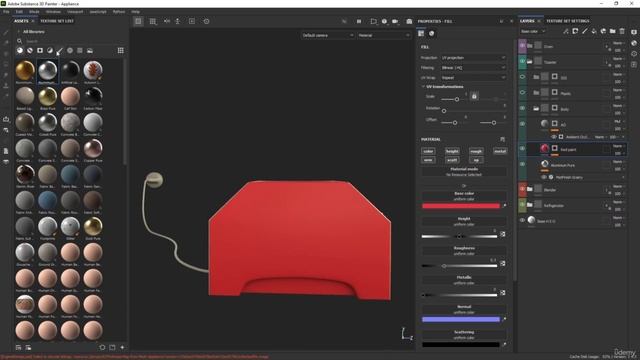Hide the Oven folder layer
Image resolution: width=640 pixels, height=360 pixels.
click(522, 46)
